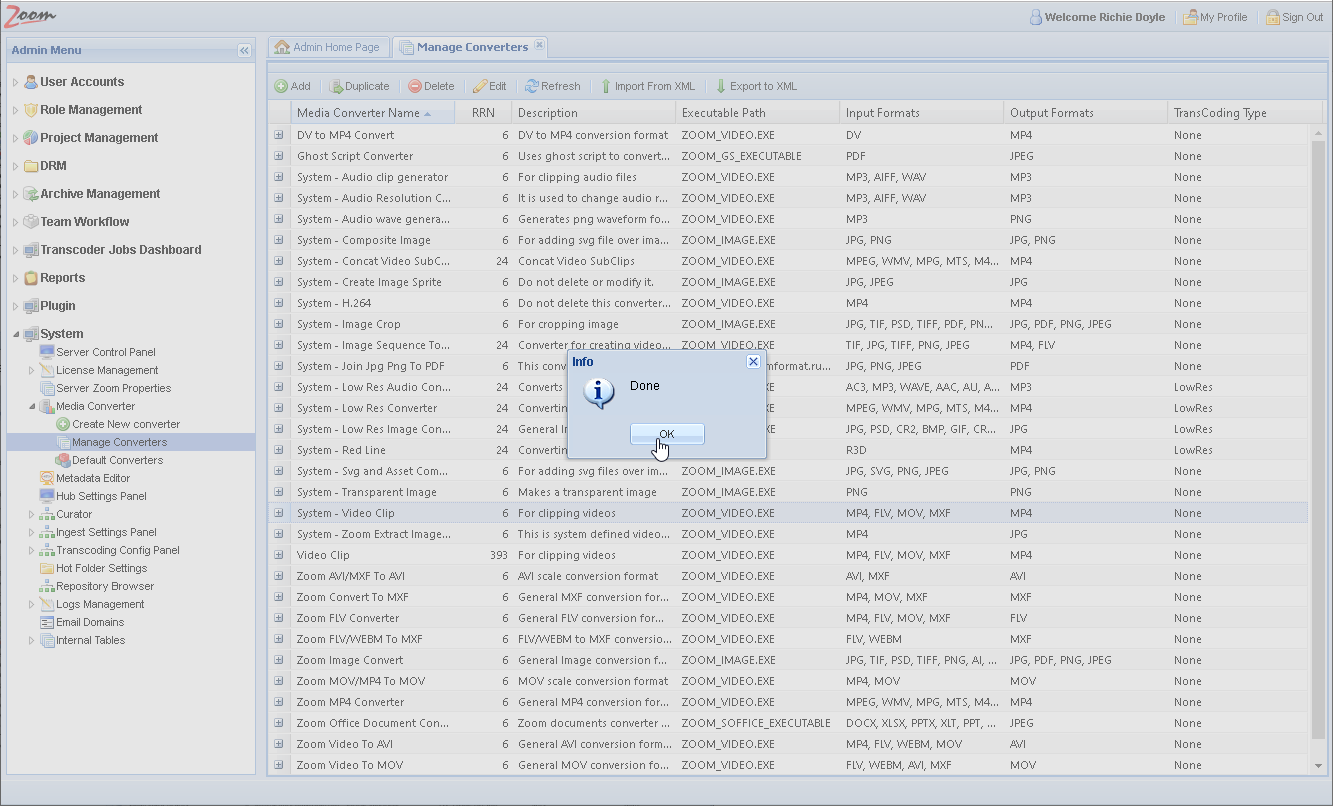The image size is (1333, 806).
Task: Click DRM folder icon
Action: 31,166
